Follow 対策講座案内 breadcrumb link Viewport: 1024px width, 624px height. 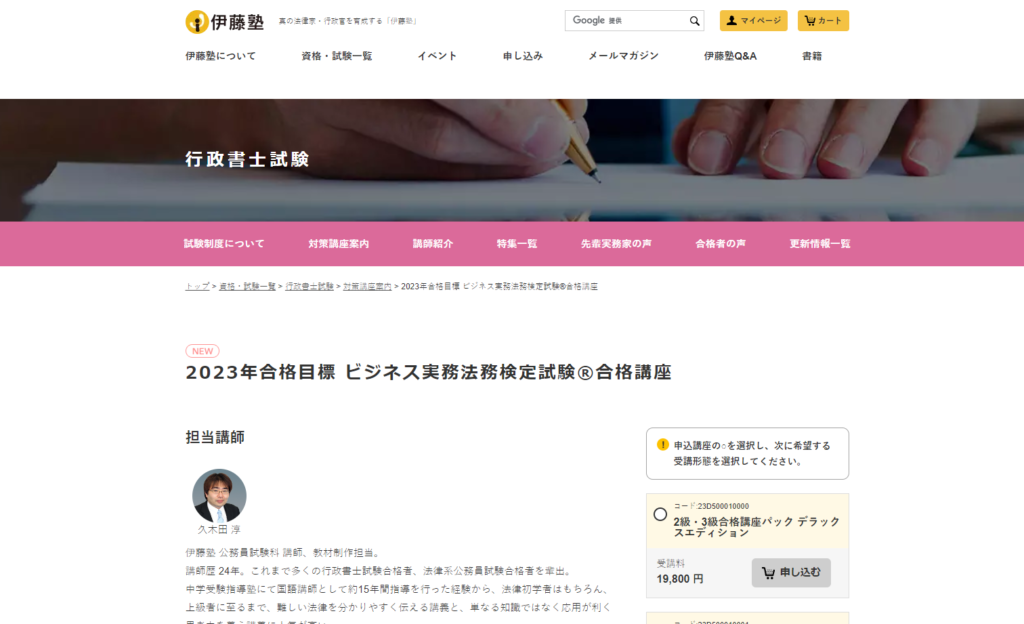(x=367, y=287)
